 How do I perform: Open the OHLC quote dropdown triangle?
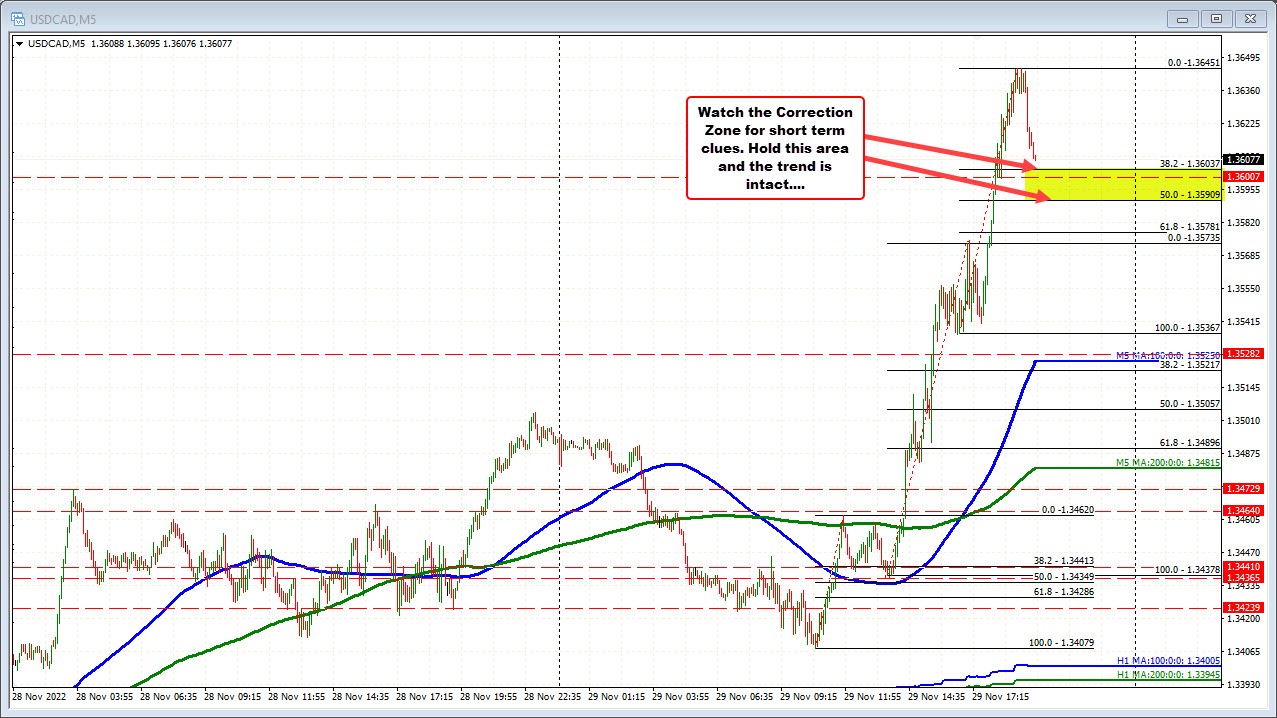[x=20, y=43]
